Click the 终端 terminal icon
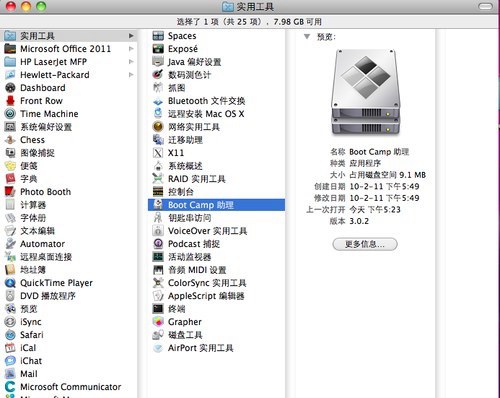 (x=158, y=309)
